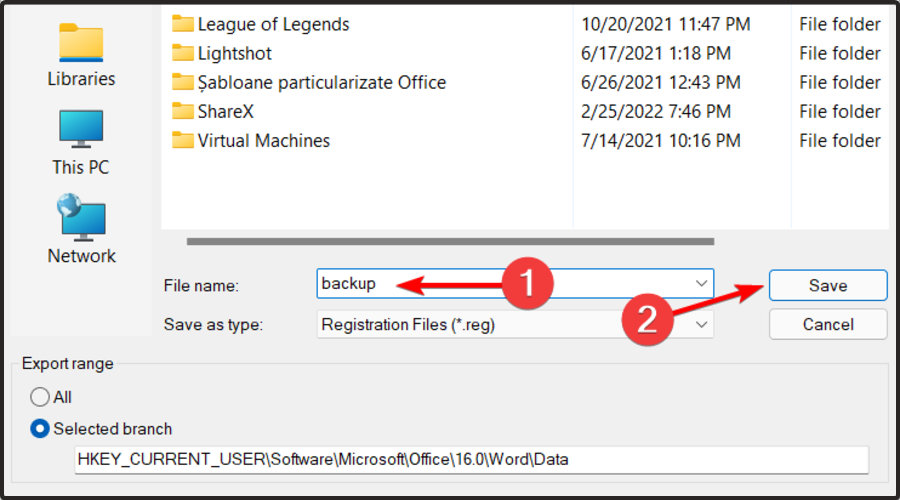The height and width of the screenshot is (500, 900).
Task: Click the Cancel button
Action: (x=828, y=324)
